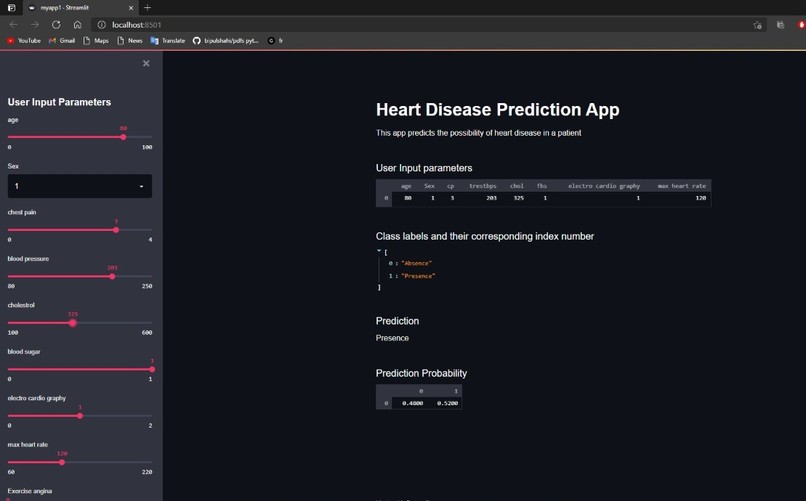The image size is (806, 501).
Task: Open the 'fr' bookmark
Action: click(276, 41)
